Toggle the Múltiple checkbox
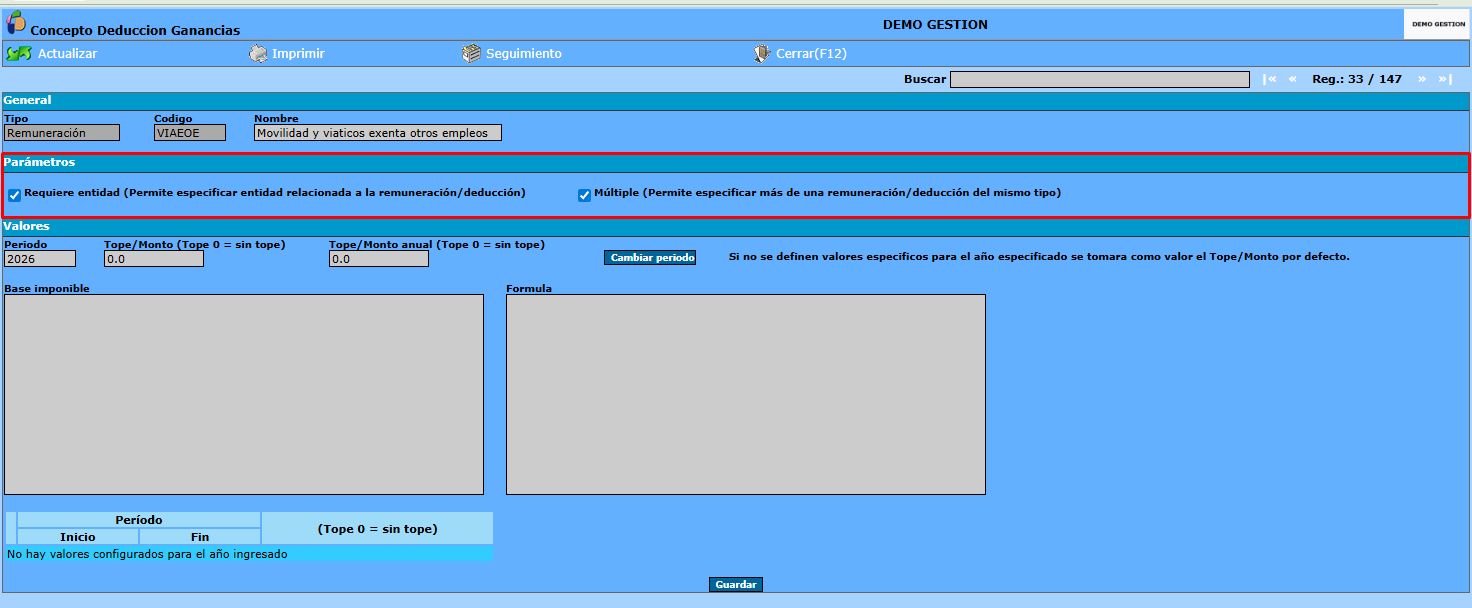 pos(584,195)
